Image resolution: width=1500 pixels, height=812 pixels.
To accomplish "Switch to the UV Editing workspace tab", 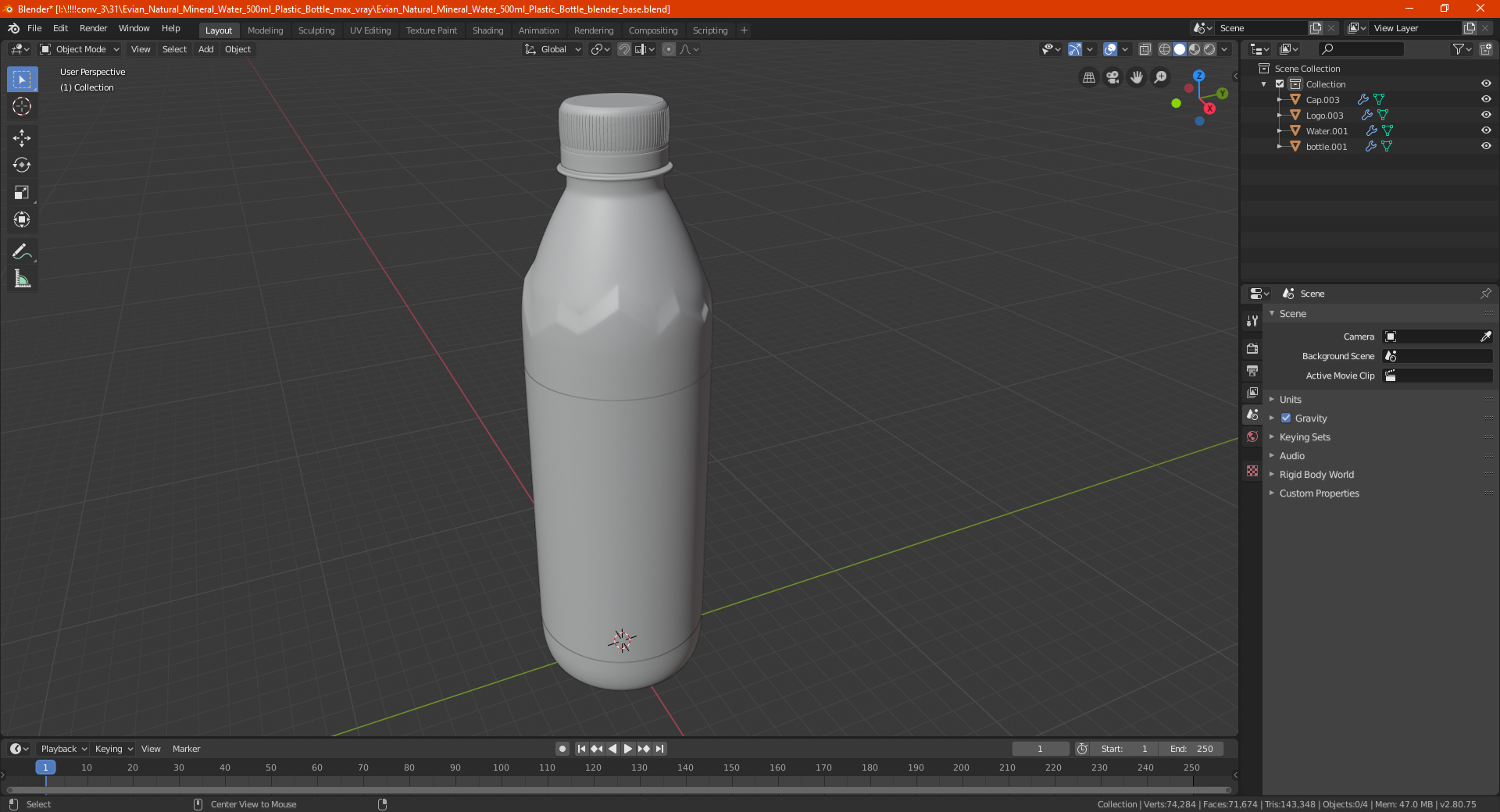I will (x=370, y=30).
